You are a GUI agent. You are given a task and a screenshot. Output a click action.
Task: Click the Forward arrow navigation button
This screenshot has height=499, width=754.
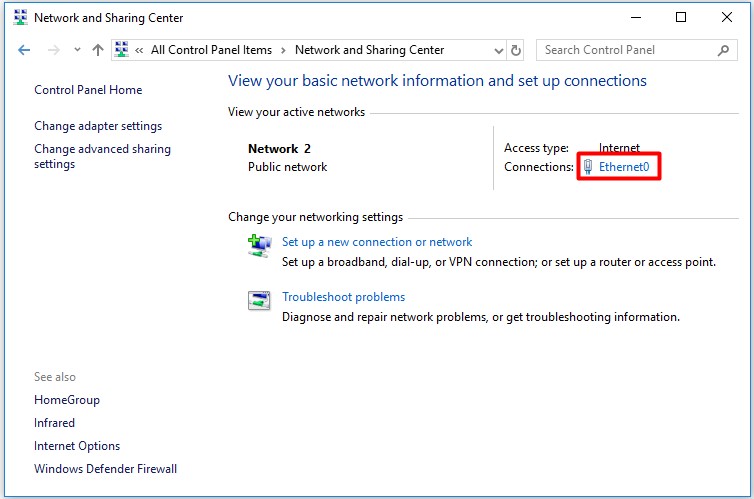click(x=53, y=50)
